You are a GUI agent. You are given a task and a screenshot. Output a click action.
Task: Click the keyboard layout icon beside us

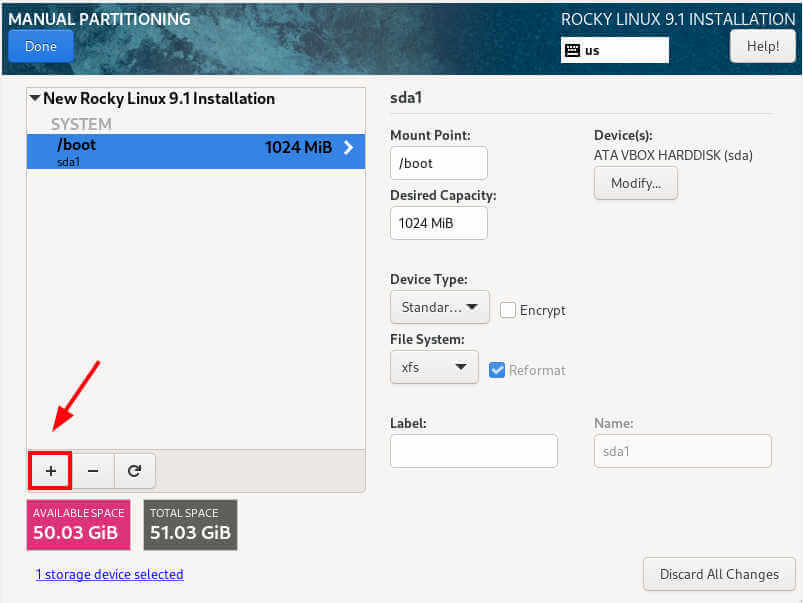pyautogui.click(x=572, y=50)
